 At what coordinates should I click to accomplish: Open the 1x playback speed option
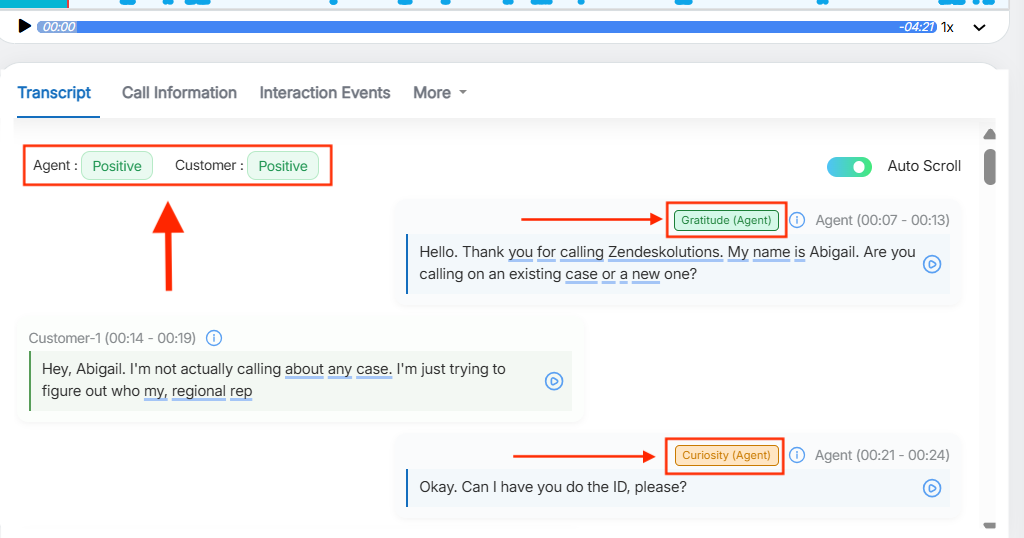(x=947, y=27)
